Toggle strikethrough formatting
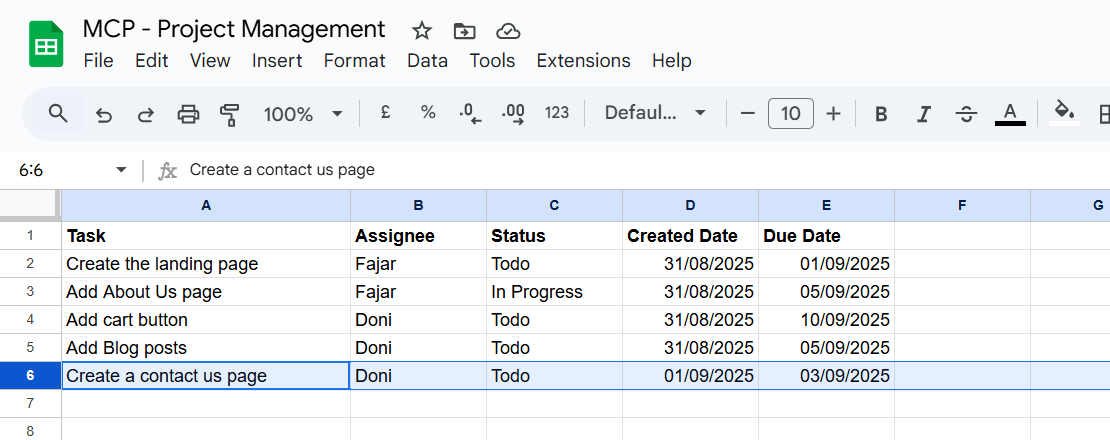 coord(966,114)
